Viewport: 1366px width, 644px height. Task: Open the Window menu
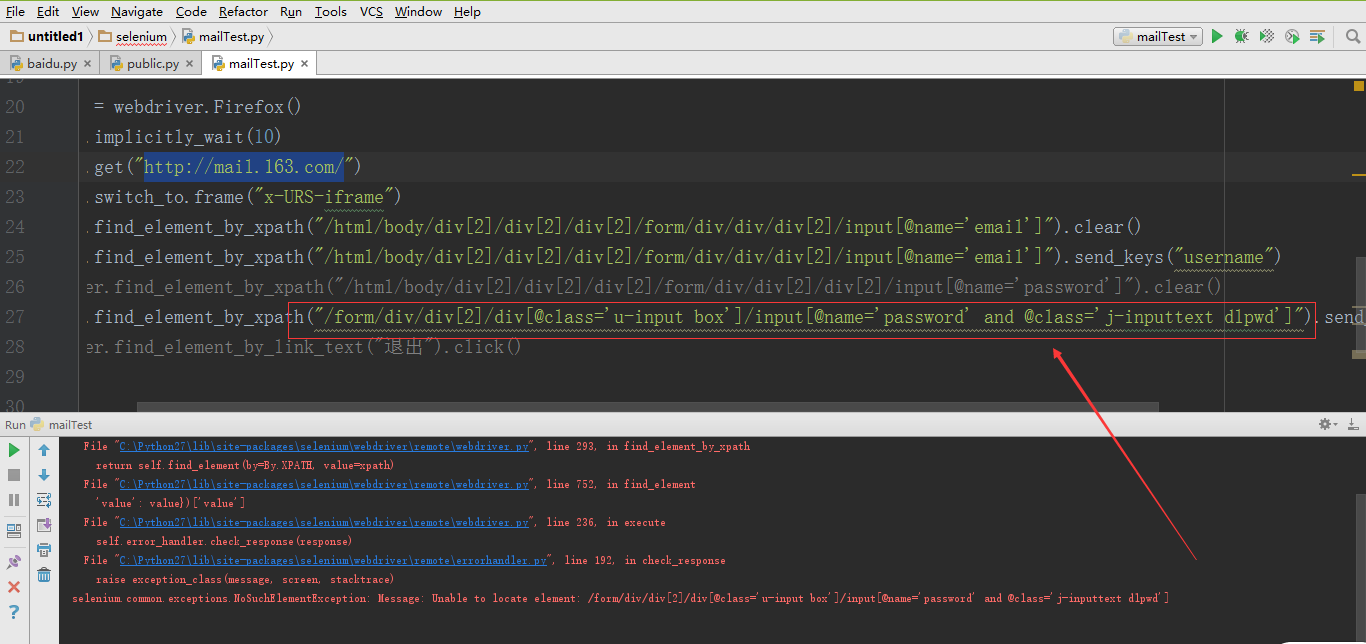(x=418, y=12)
